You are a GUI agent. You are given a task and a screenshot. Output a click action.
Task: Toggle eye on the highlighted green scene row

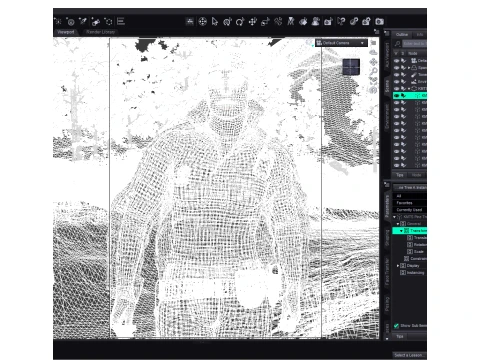396,96
